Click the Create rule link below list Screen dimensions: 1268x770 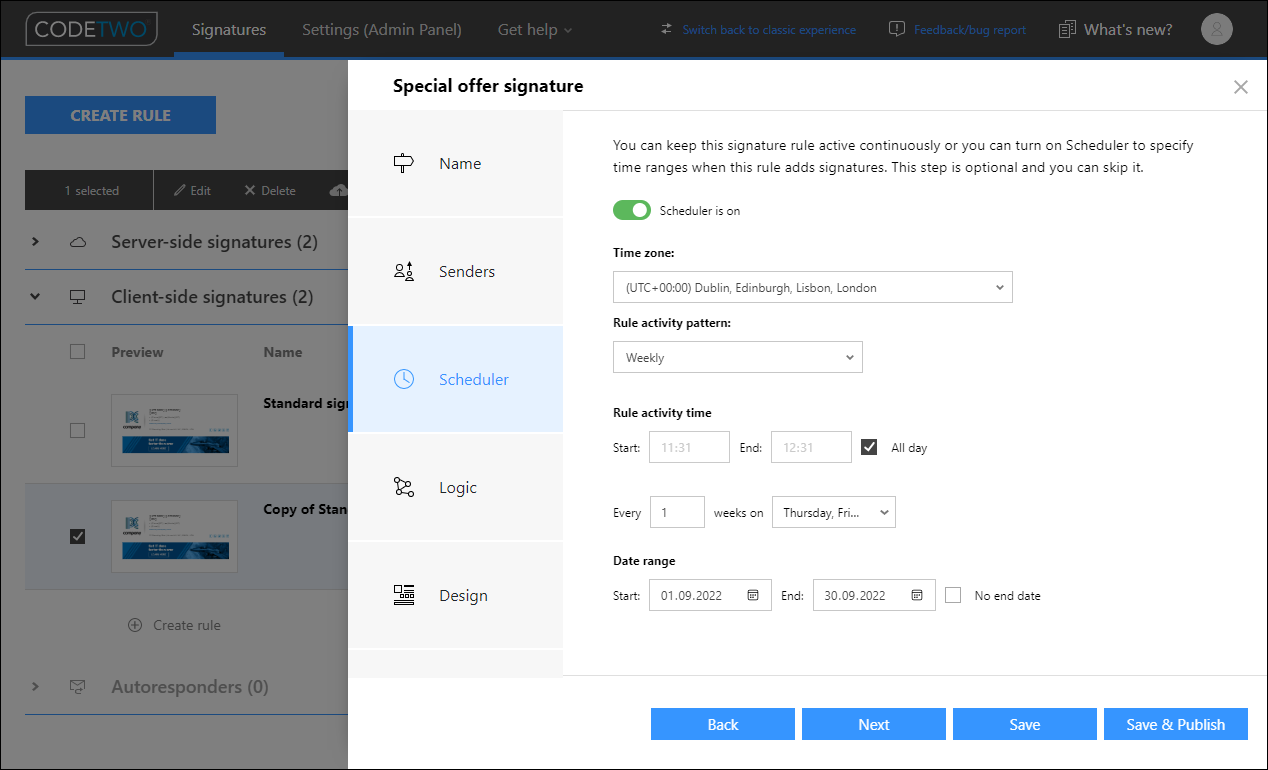tap(187, 625)
